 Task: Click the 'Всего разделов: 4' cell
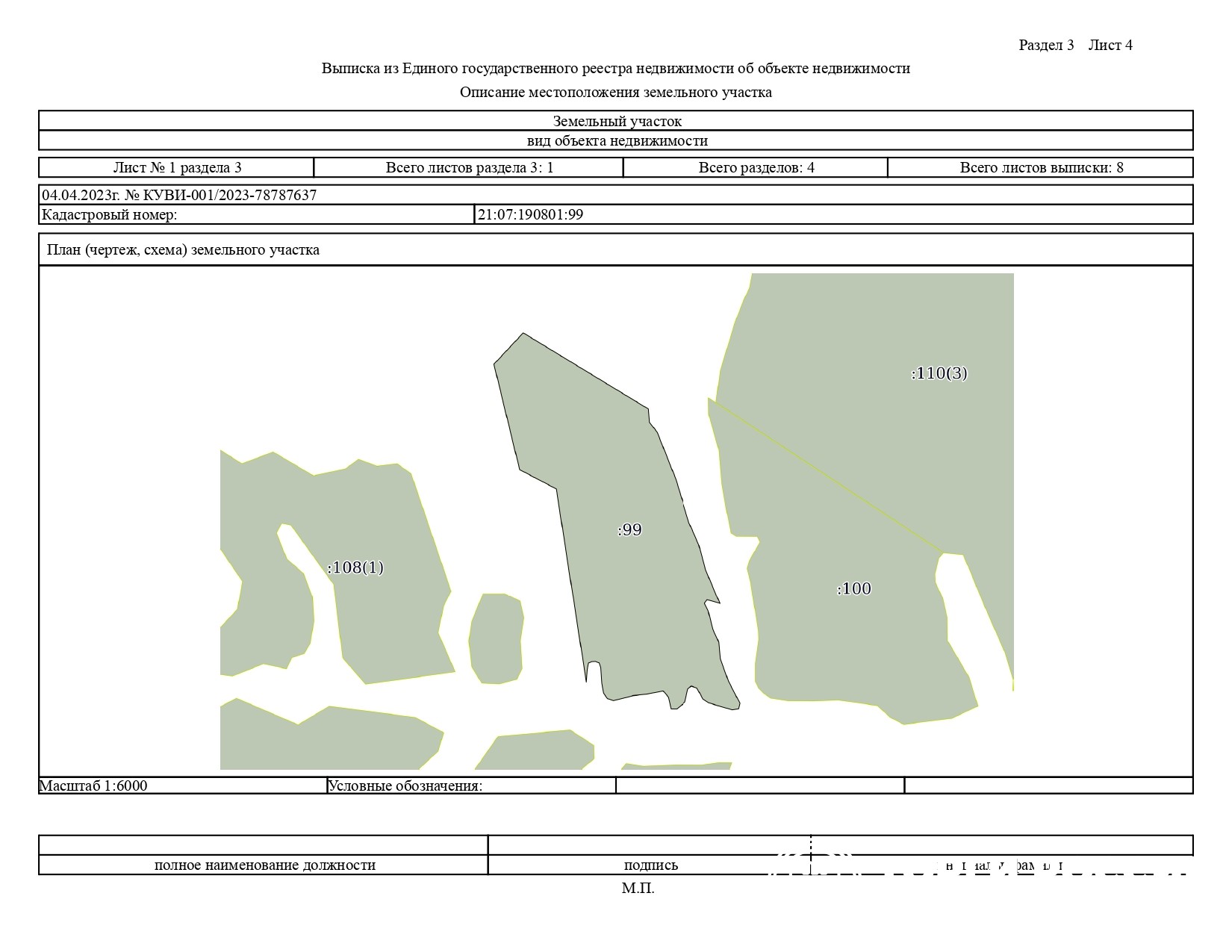click(756, 167)
